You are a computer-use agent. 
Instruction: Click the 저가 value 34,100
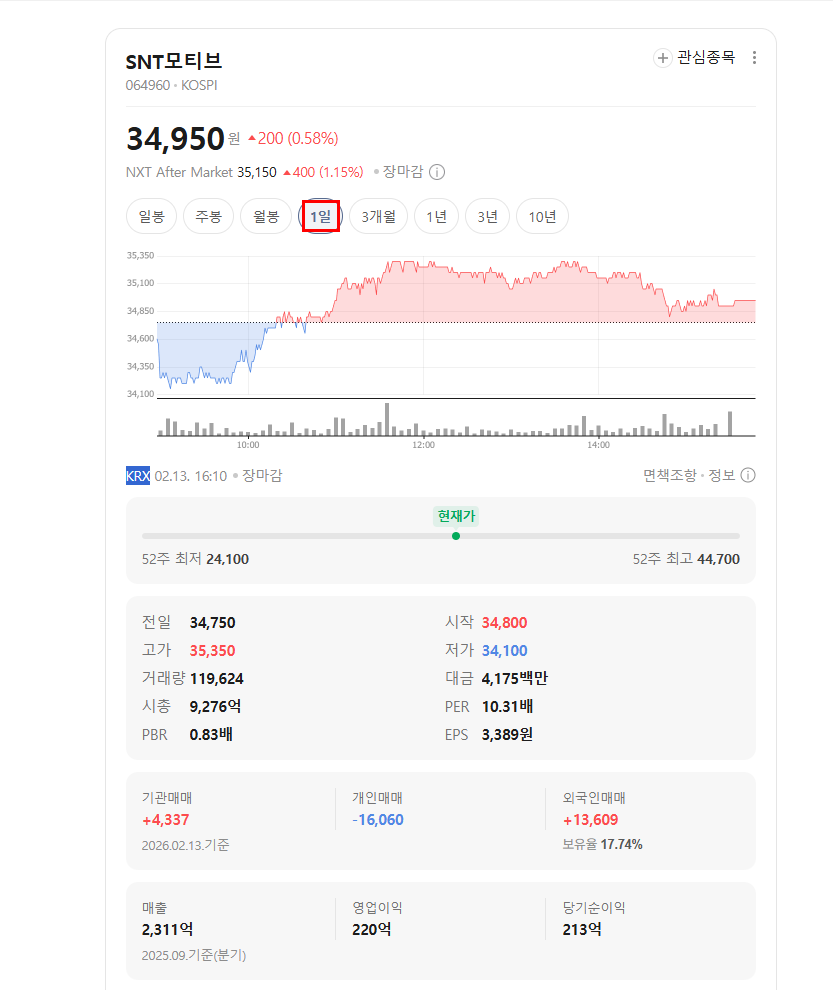click(x=504, y=650)
